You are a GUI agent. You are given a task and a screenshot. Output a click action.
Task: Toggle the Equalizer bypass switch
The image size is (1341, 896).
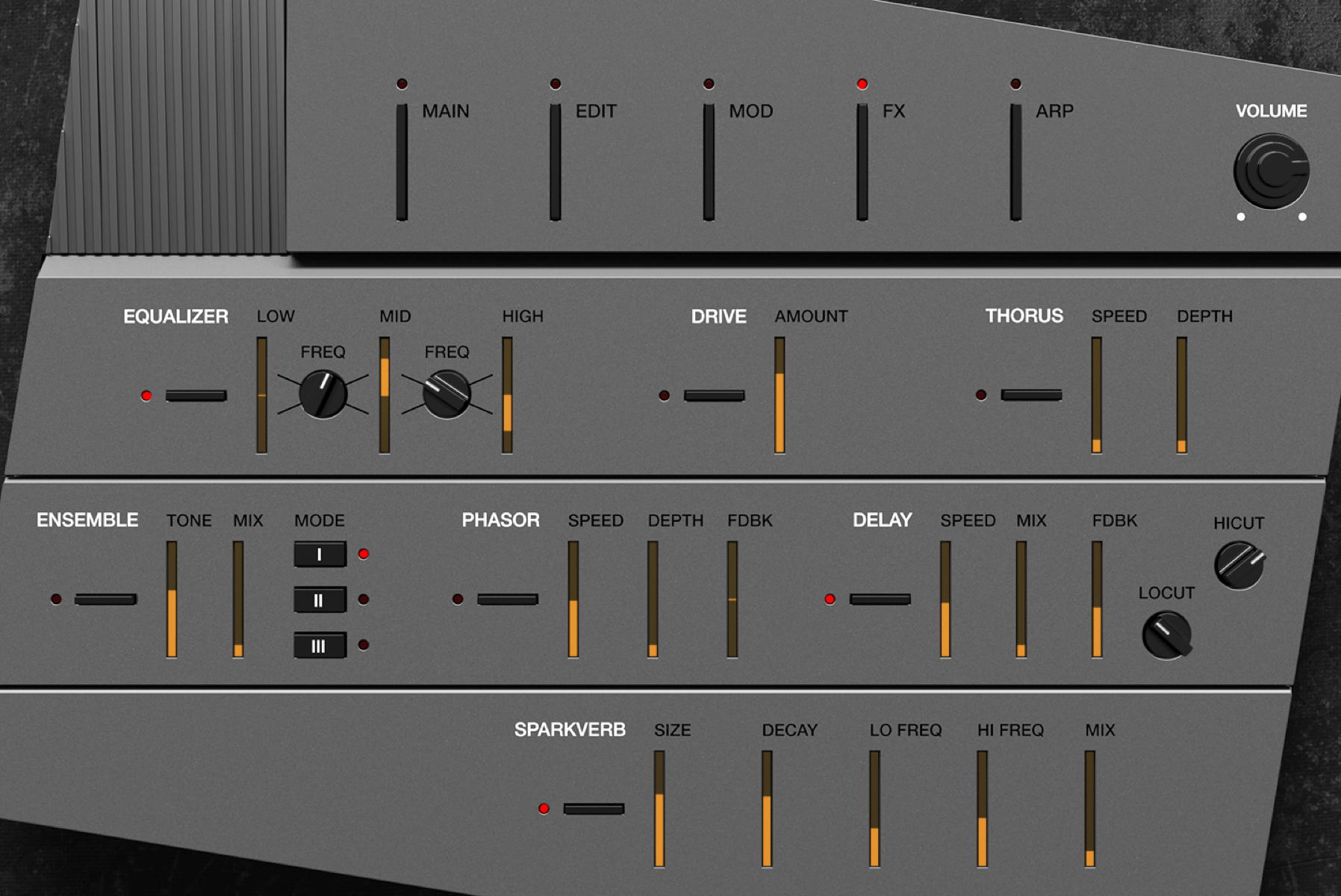pos(198,396)
